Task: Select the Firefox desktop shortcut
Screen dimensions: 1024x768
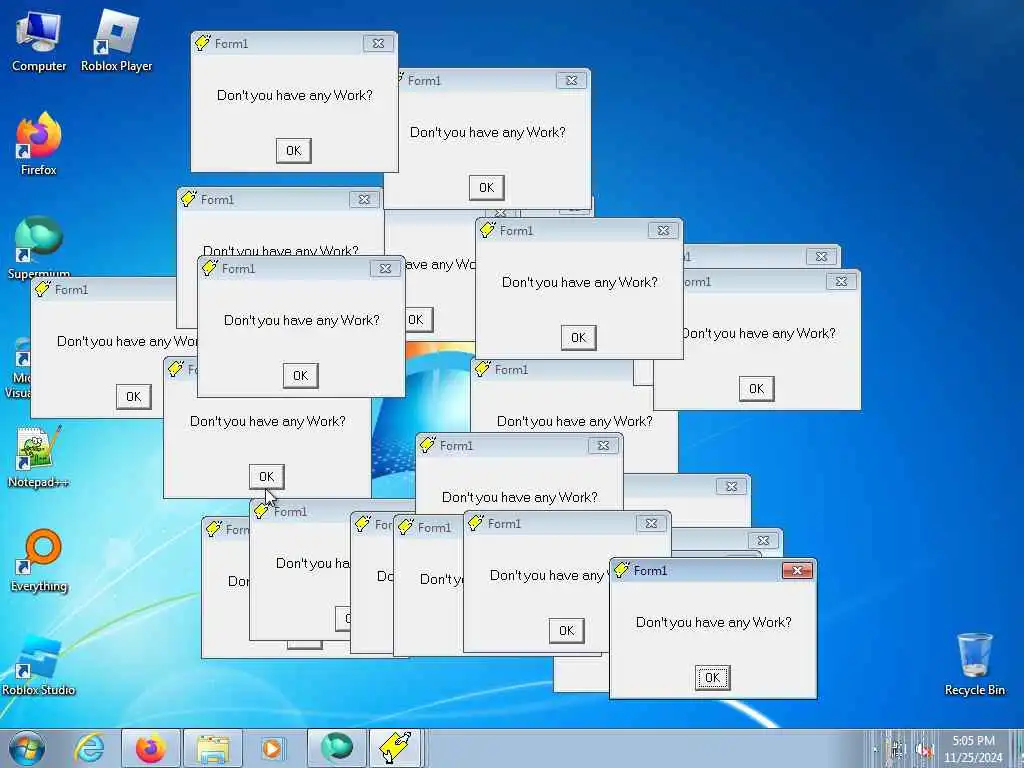Action: click(x=39, y=144)
